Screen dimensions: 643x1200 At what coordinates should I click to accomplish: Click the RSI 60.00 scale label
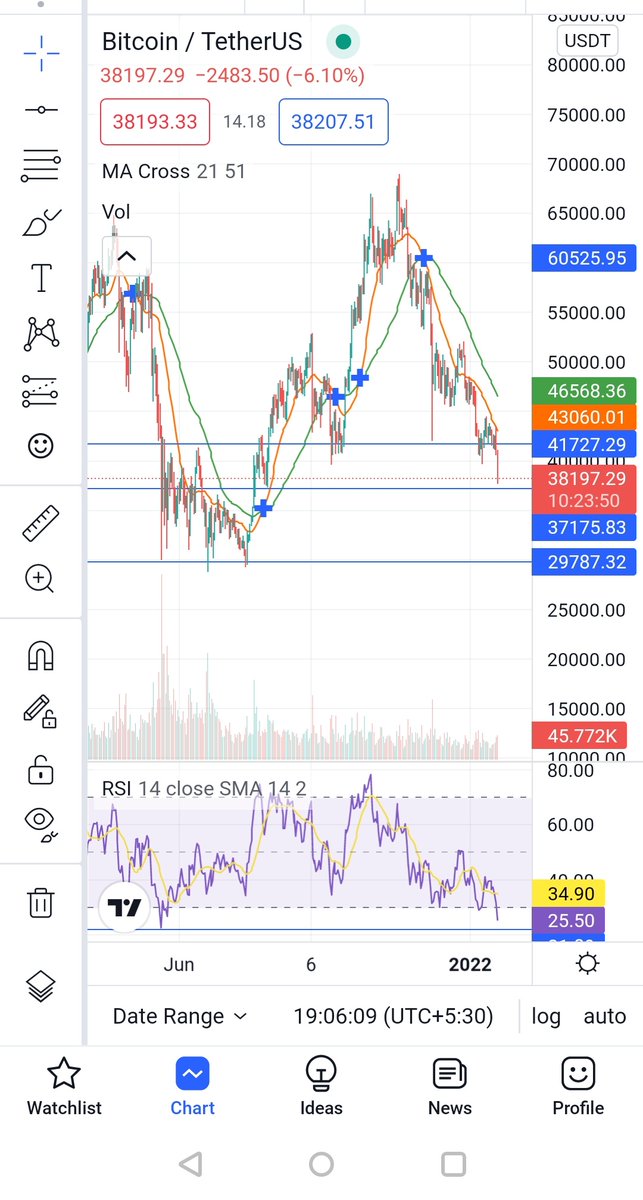(570, 825)
